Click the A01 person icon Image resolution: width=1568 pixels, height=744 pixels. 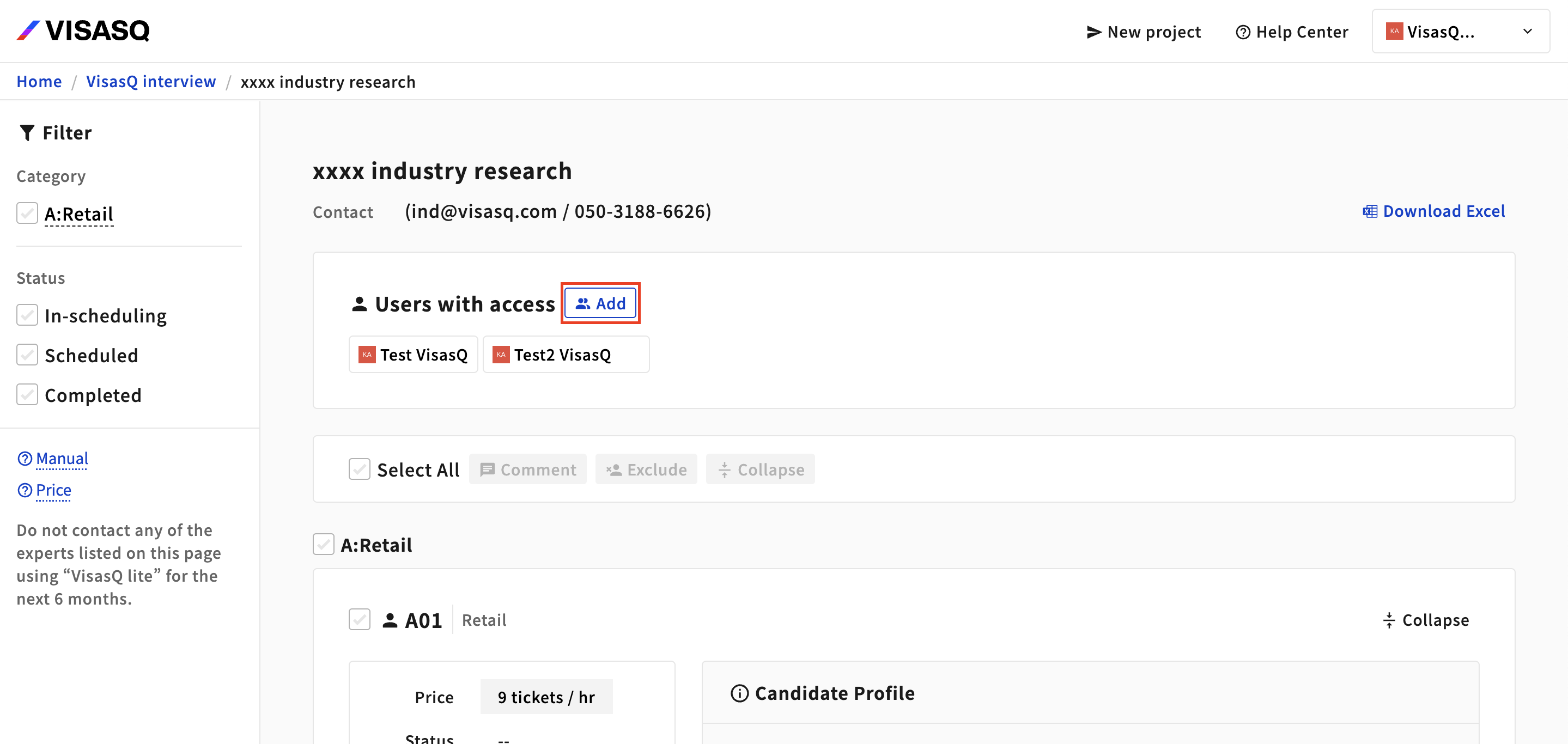[390, 620]
